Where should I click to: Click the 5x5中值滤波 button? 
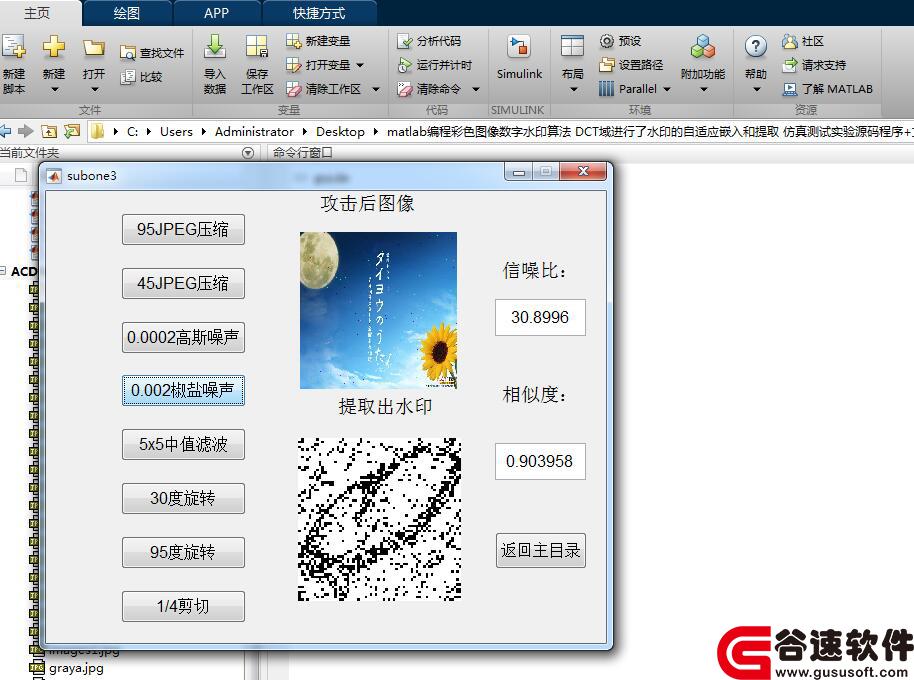(183, 445)
